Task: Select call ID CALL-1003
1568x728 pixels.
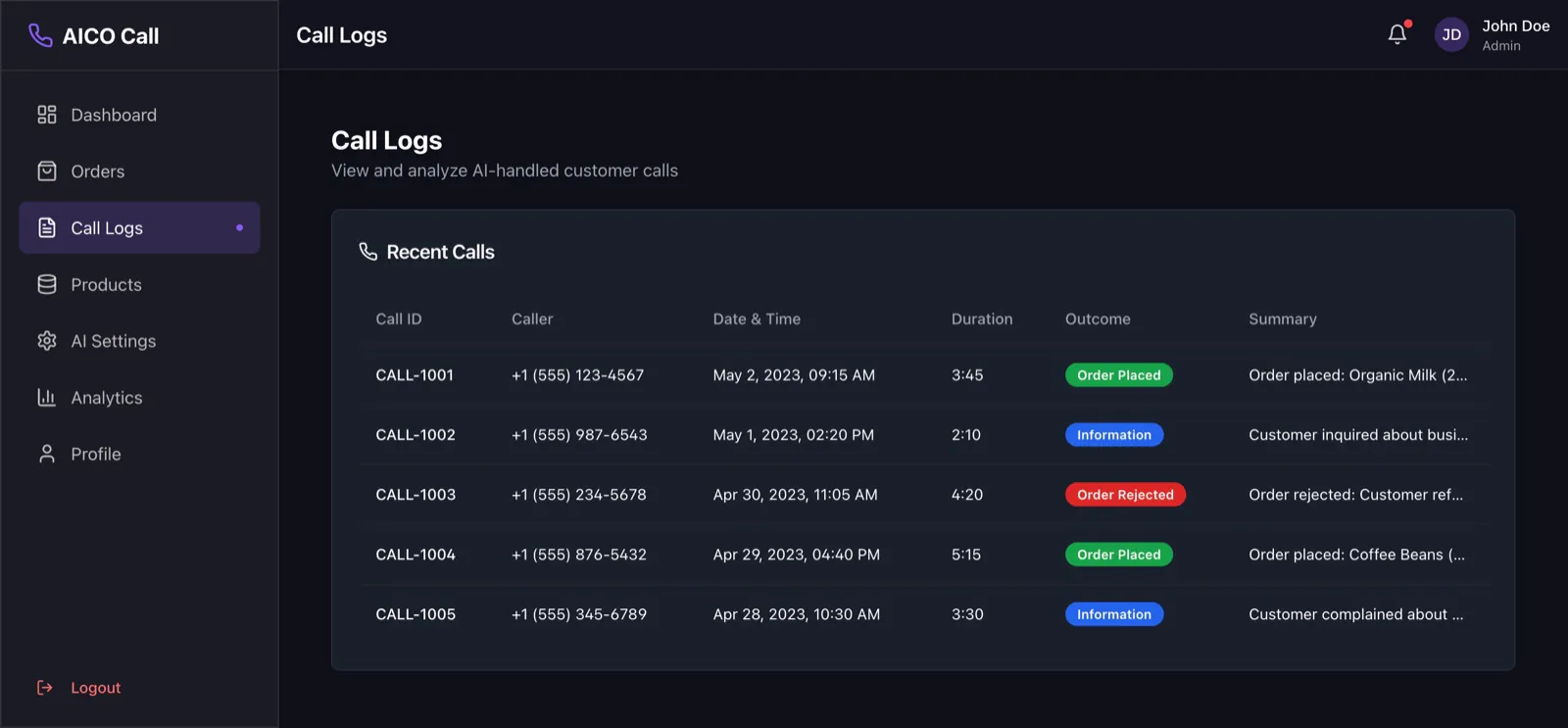Action: (x=416, y=495)
